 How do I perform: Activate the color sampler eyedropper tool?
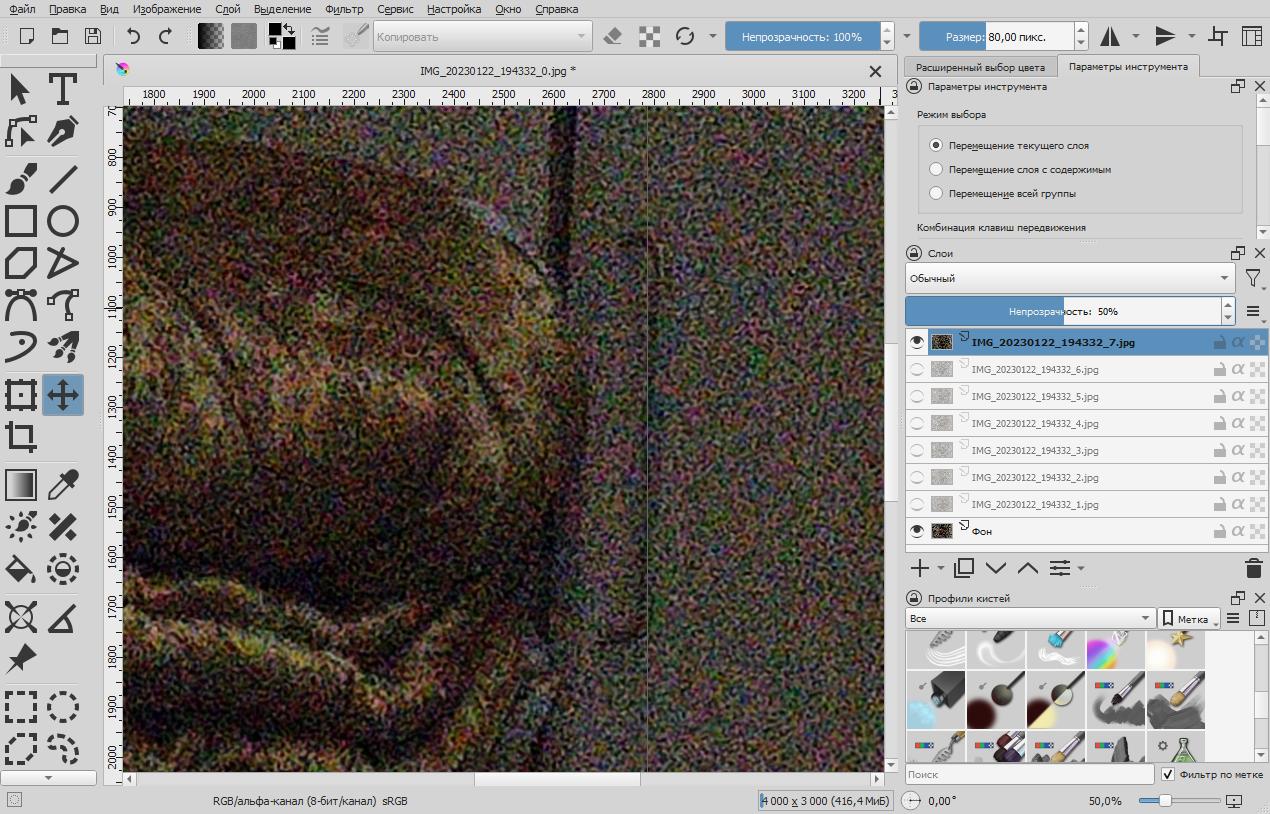[x=63, y=485]
